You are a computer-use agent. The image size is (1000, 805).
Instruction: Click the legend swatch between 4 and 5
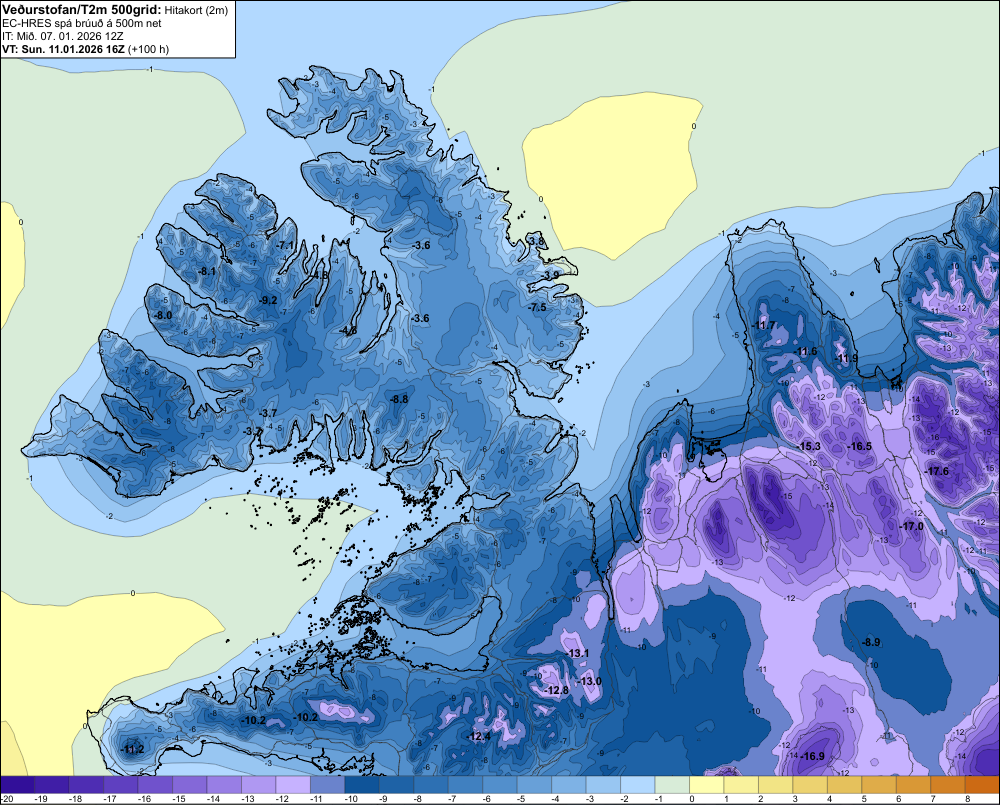[844, 785]
